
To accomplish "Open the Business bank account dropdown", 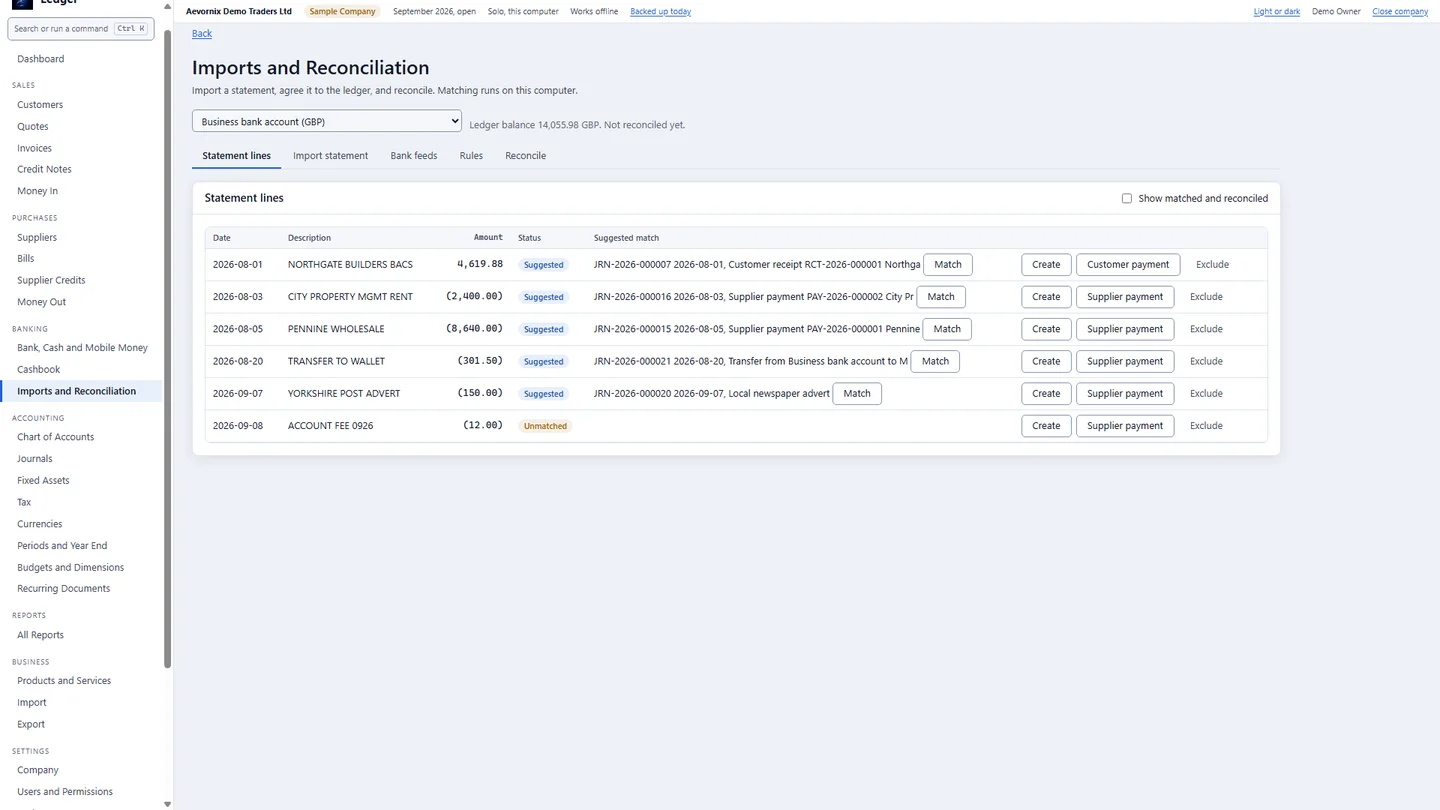I will (327, 121).
